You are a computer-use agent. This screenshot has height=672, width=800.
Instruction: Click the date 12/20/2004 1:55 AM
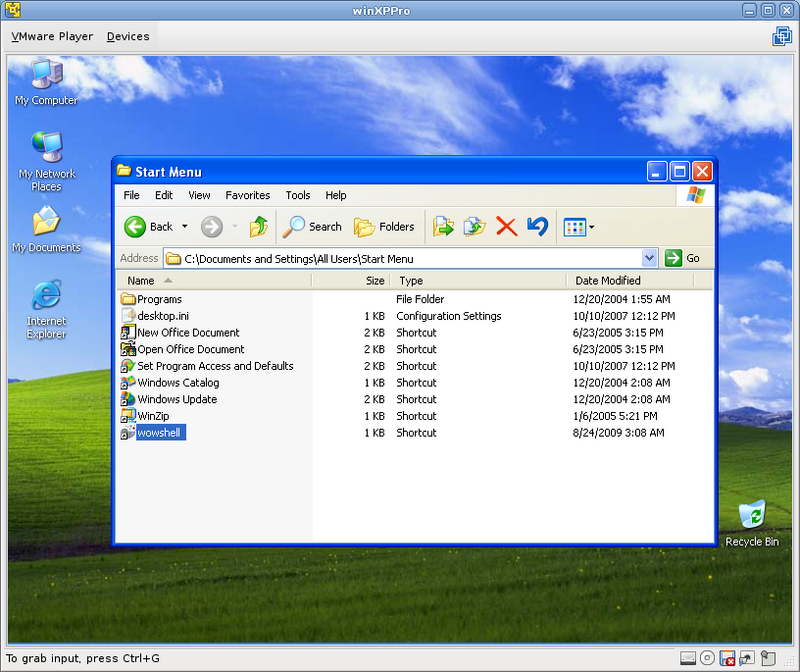click(x=621, y=299)
